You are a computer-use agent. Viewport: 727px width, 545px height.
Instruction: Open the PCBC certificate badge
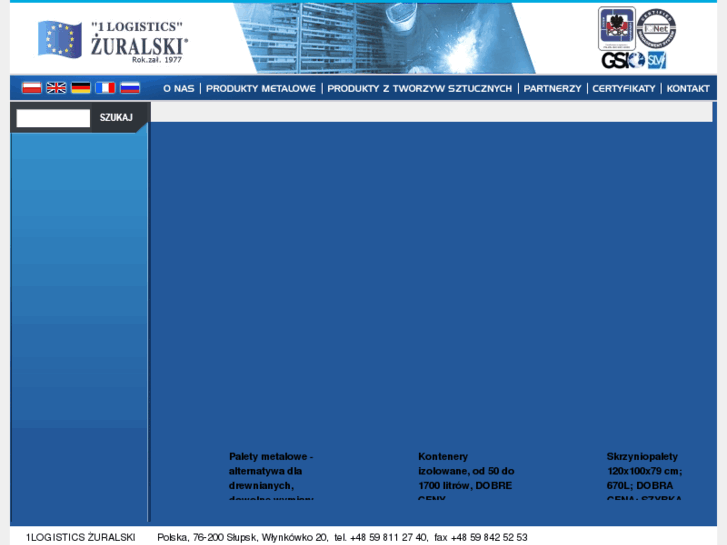[617, 28]
